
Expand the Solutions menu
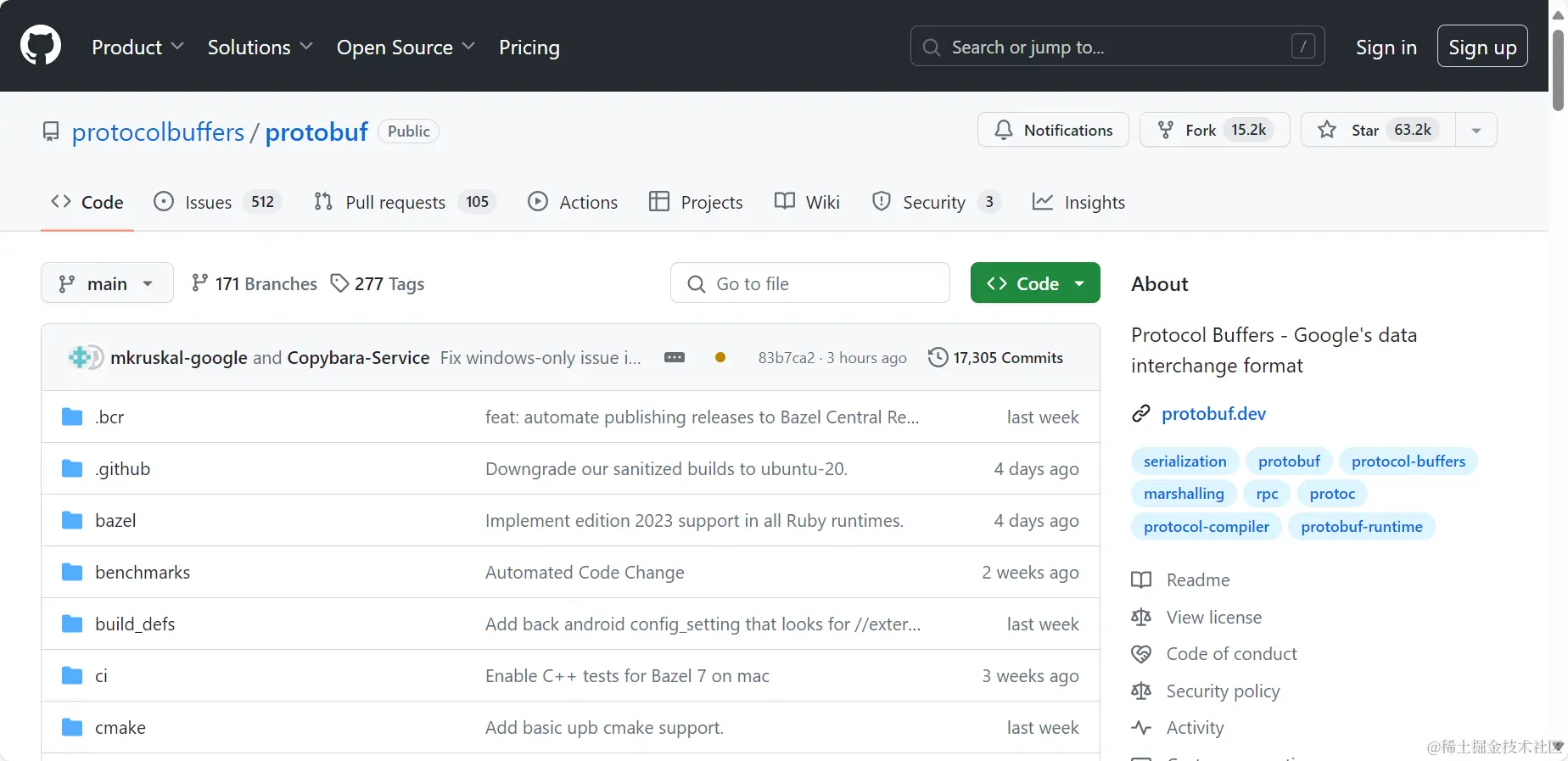260,47
